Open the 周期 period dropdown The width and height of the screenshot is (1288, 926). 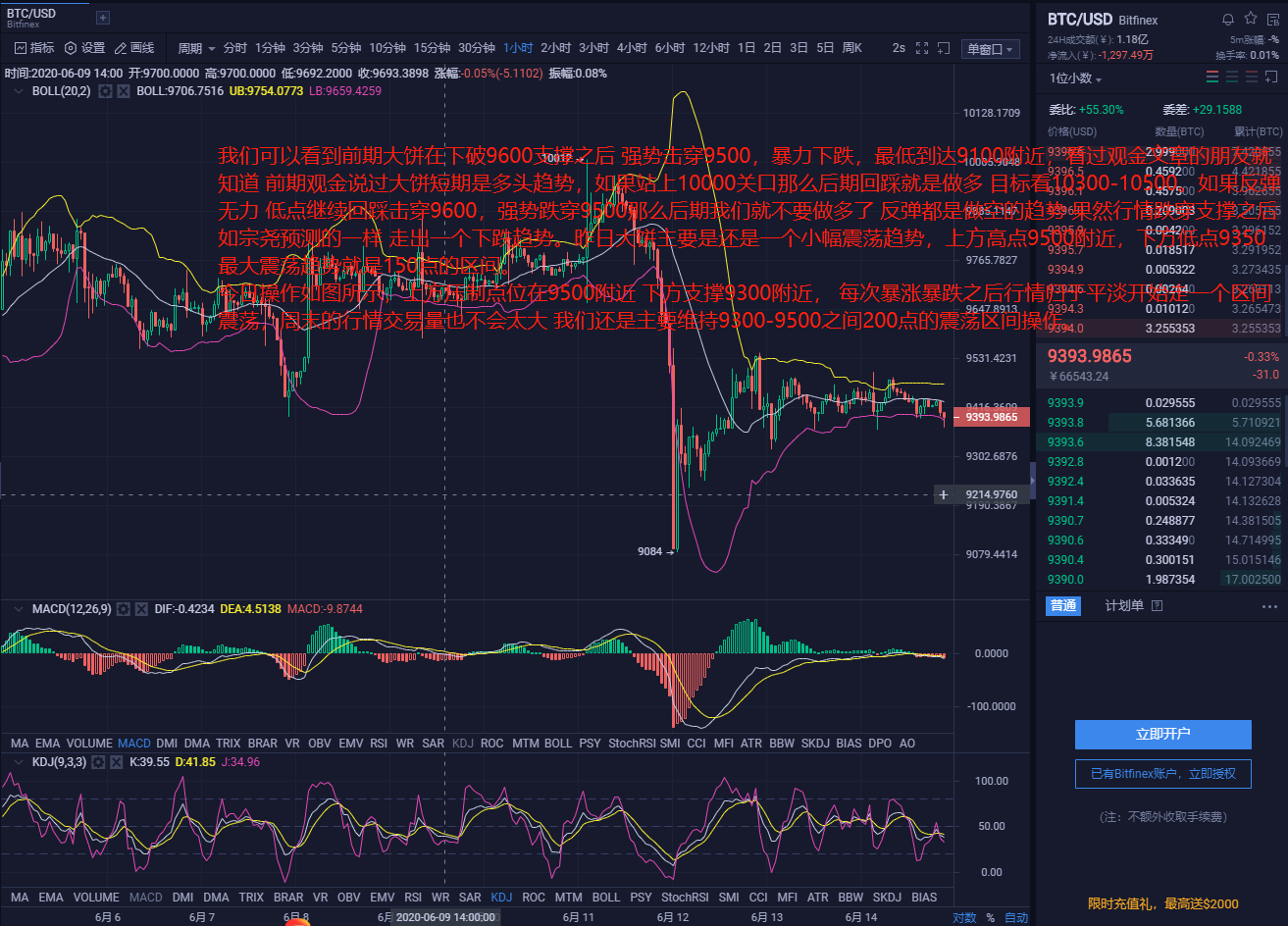point(194,47)
